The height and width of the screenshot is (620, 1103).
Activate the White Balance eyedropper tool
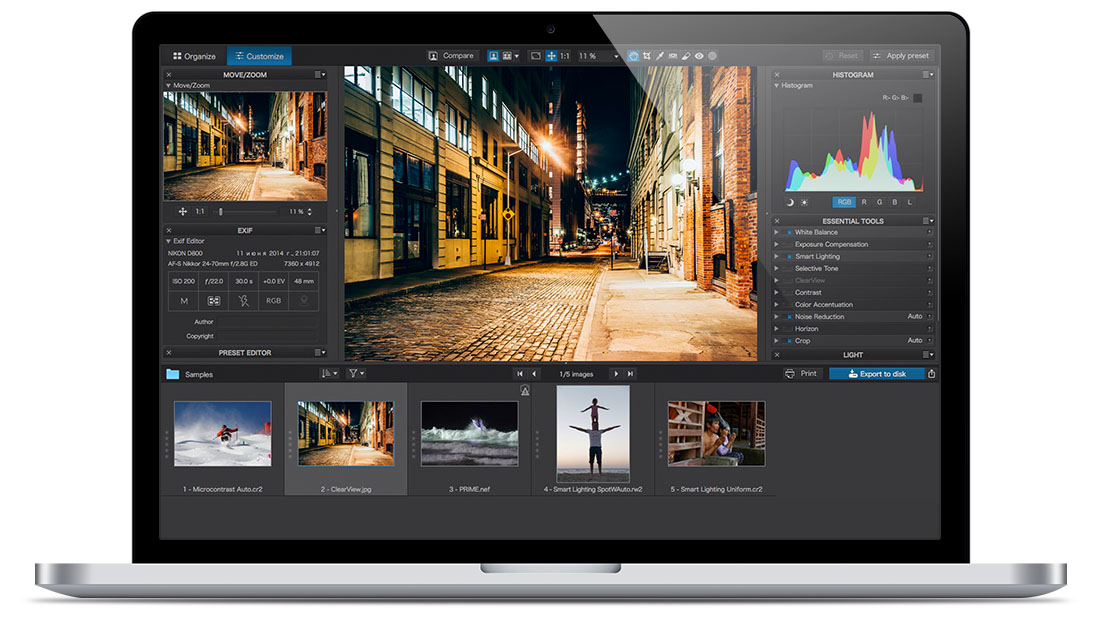coord(658,56)
